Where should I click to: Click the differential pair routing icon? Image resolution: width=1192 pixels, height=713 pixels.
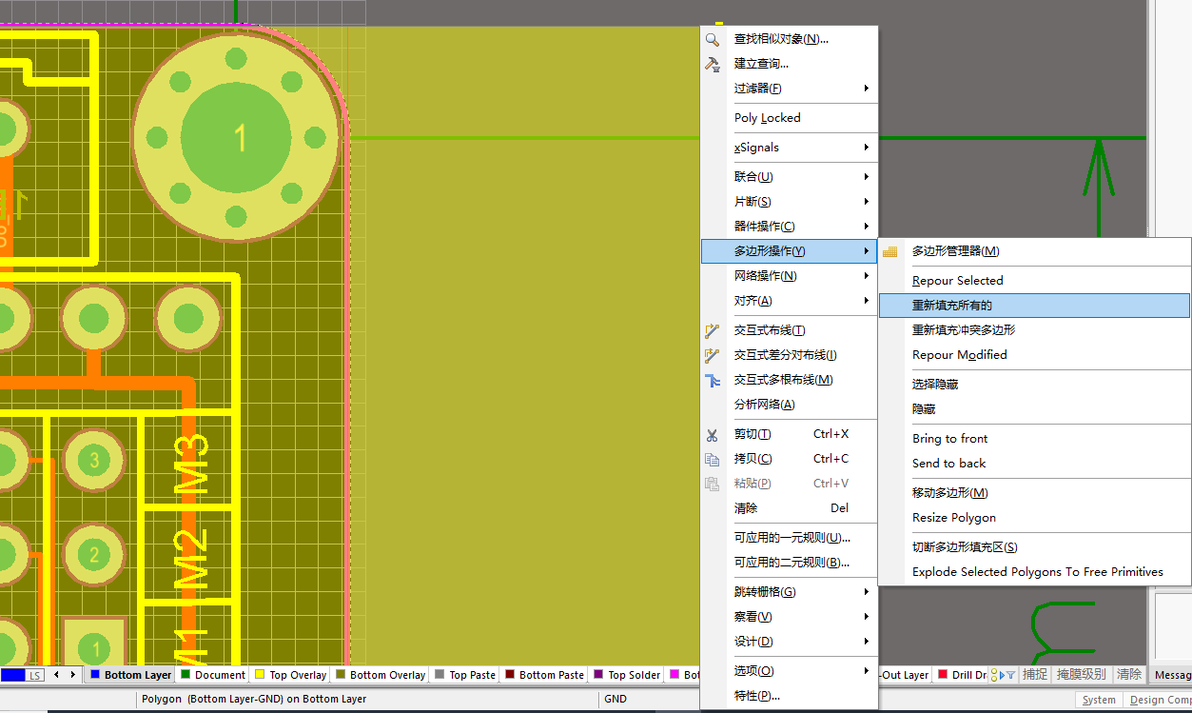point(712,356)
